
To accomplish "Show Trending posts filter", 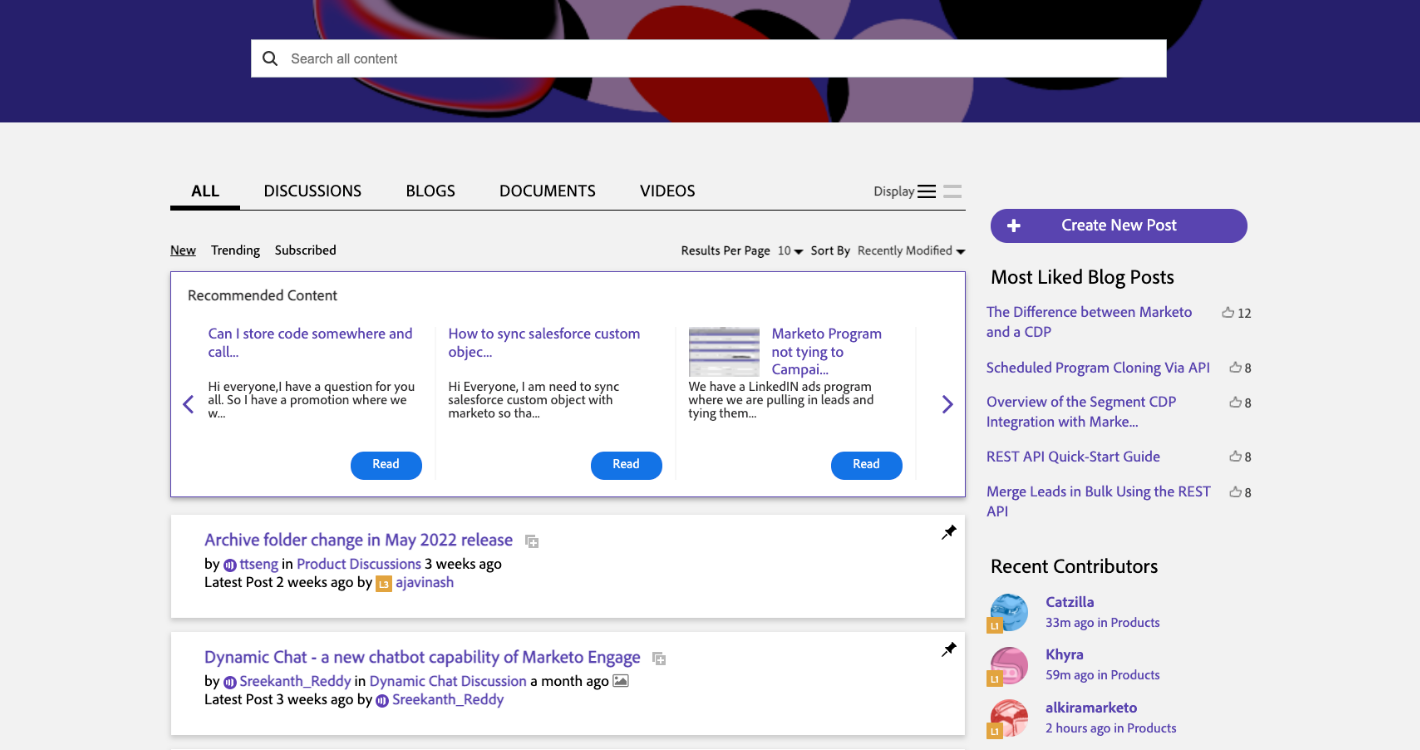I will 235,250.
